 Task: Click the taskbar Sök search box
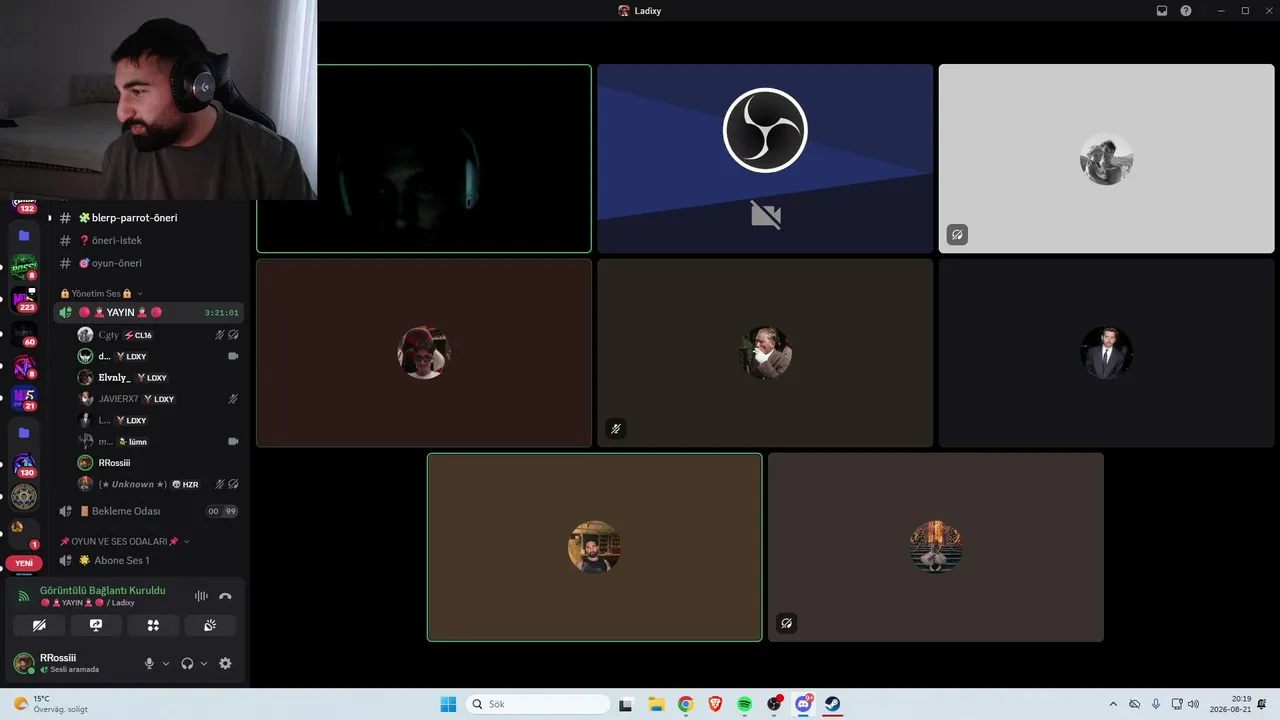(x=539, y=704)
